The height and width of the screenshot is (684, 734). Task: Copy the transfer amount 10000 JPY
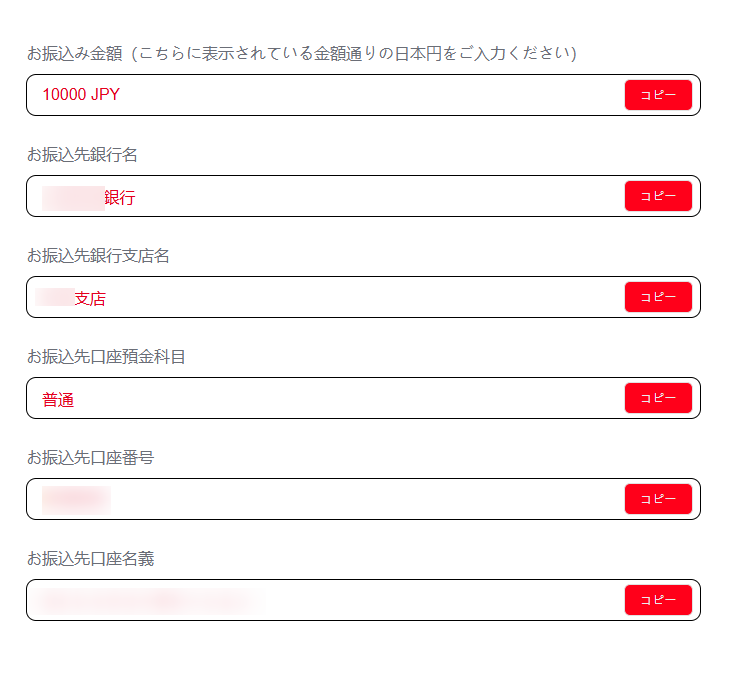click(x=658, y=95)
